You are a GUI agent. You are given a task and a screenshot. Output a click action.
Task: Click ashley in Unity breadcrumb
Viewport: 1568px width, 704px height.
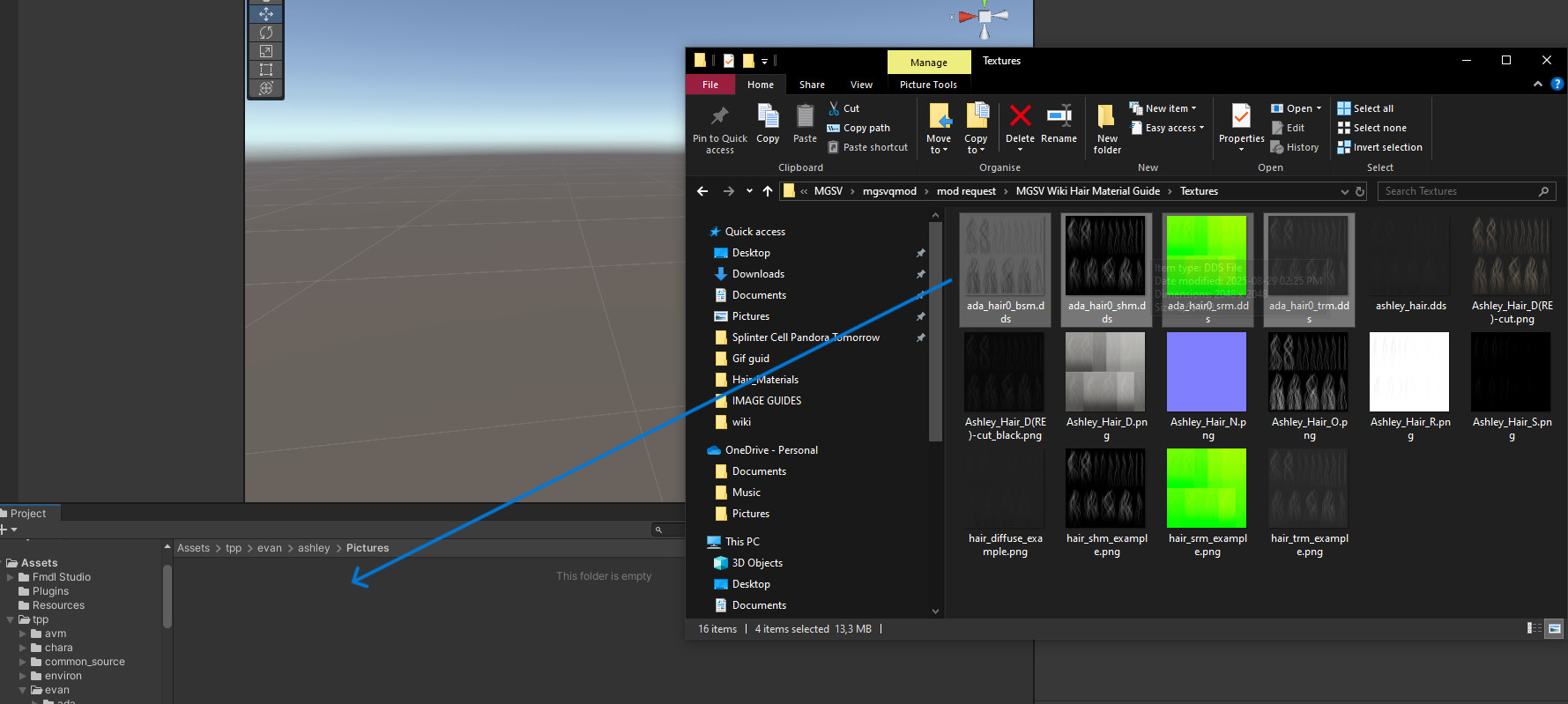click(x=314, y=548)
